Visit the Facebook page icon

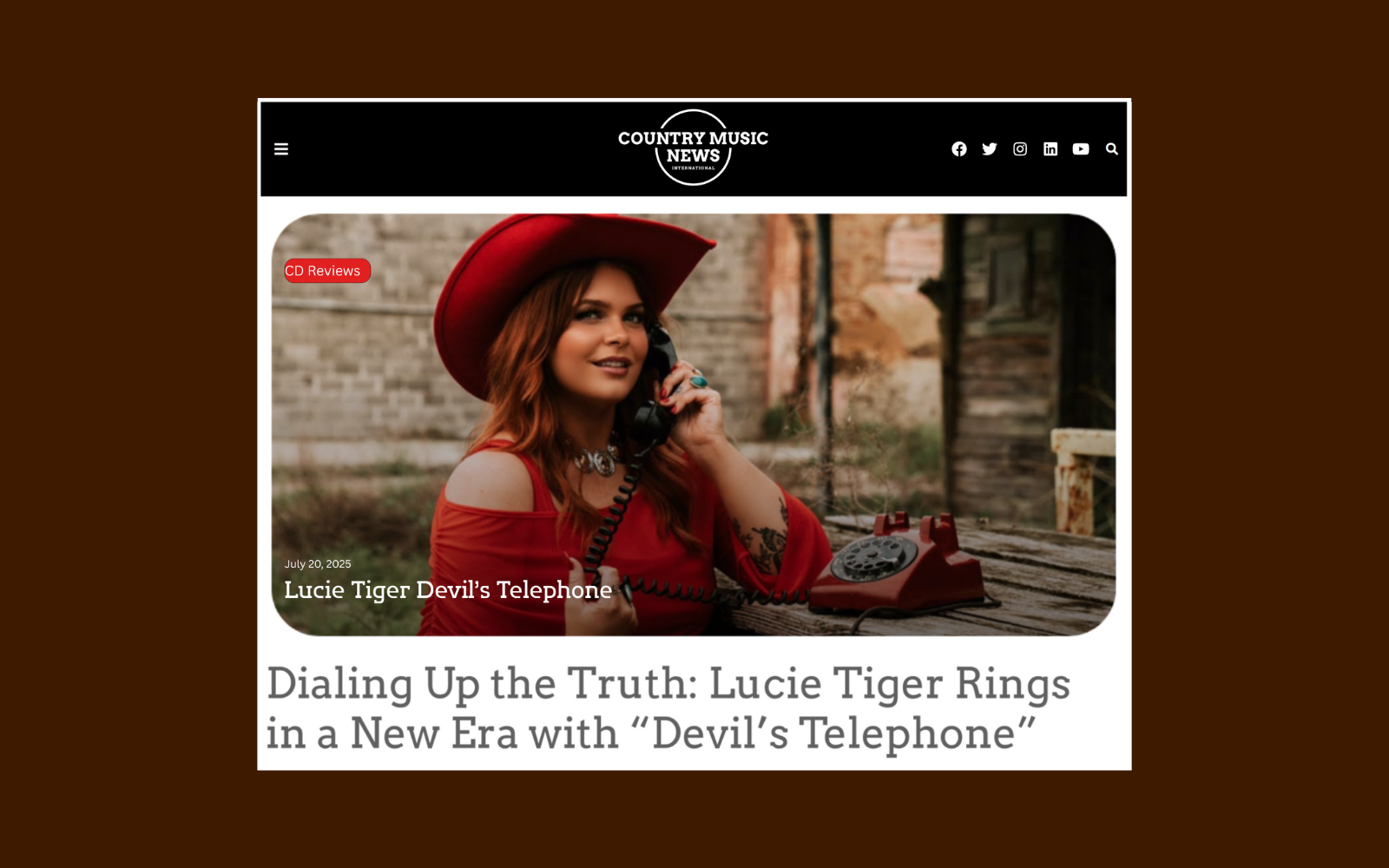pyautogui.click(x=958, y=149)
